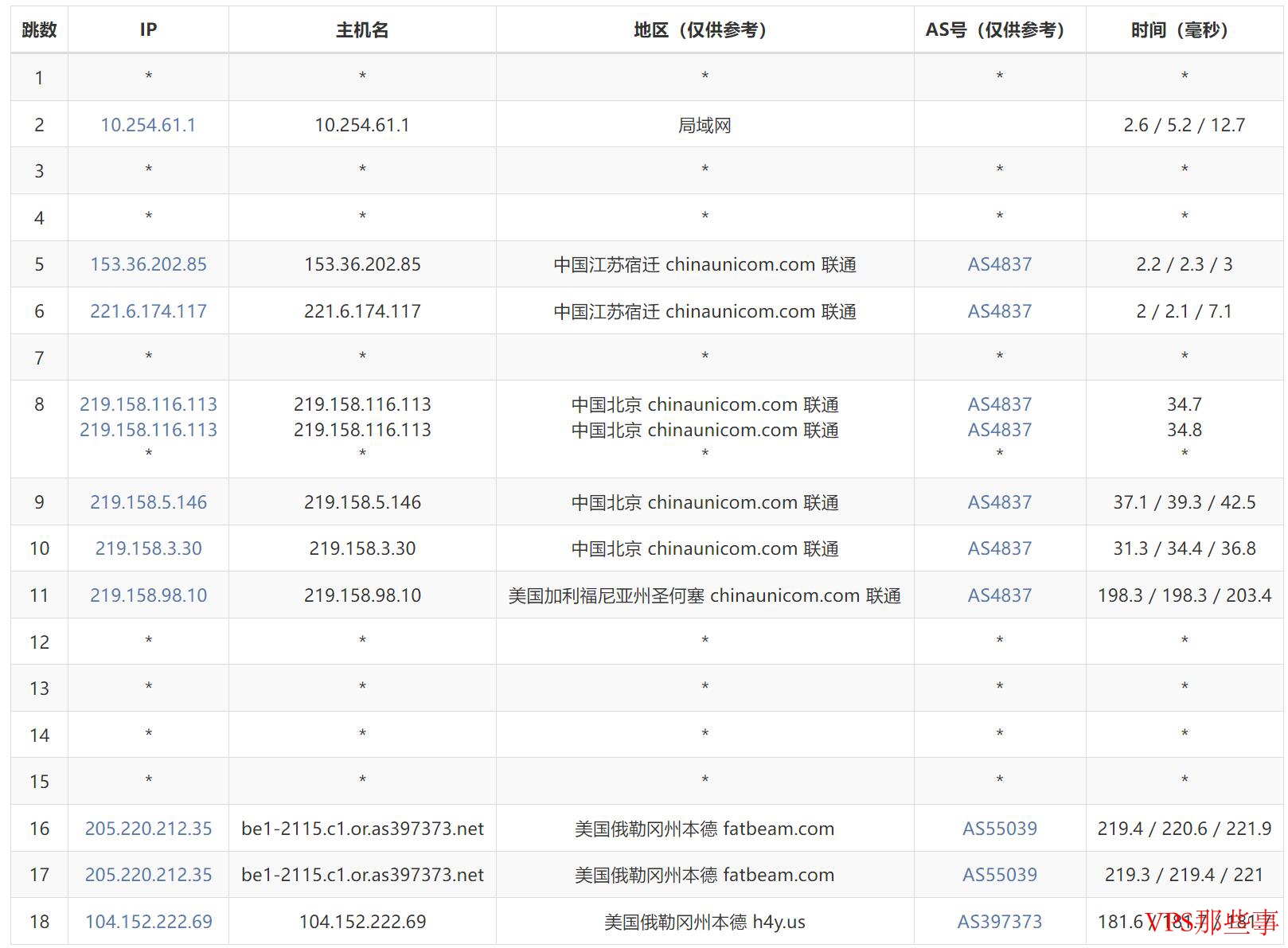
Task: Select the 中国北京 region cell in hop 10
Action: 704,548
